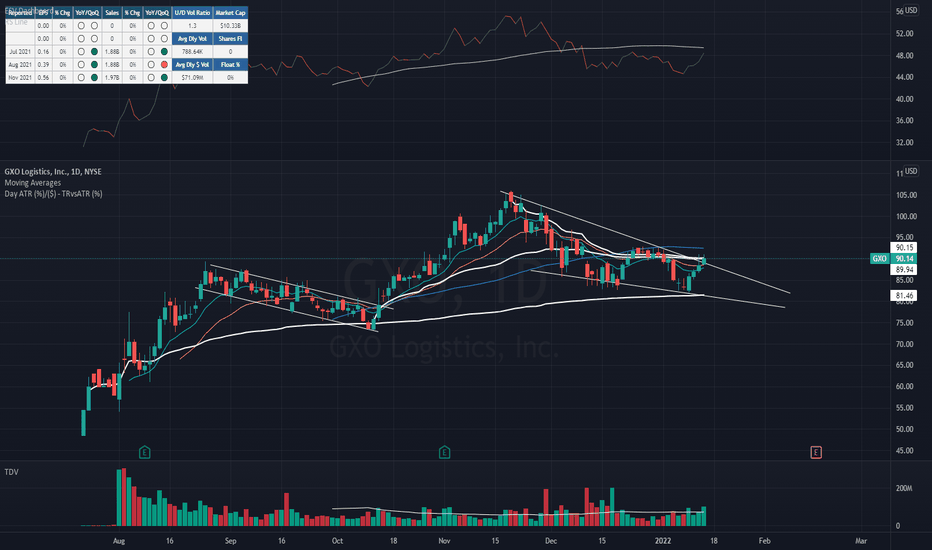Select the Moving Averages indicator legend
The height and width of the screenshot is (550, 932).
pyautogui.click(x=33, y=183)
